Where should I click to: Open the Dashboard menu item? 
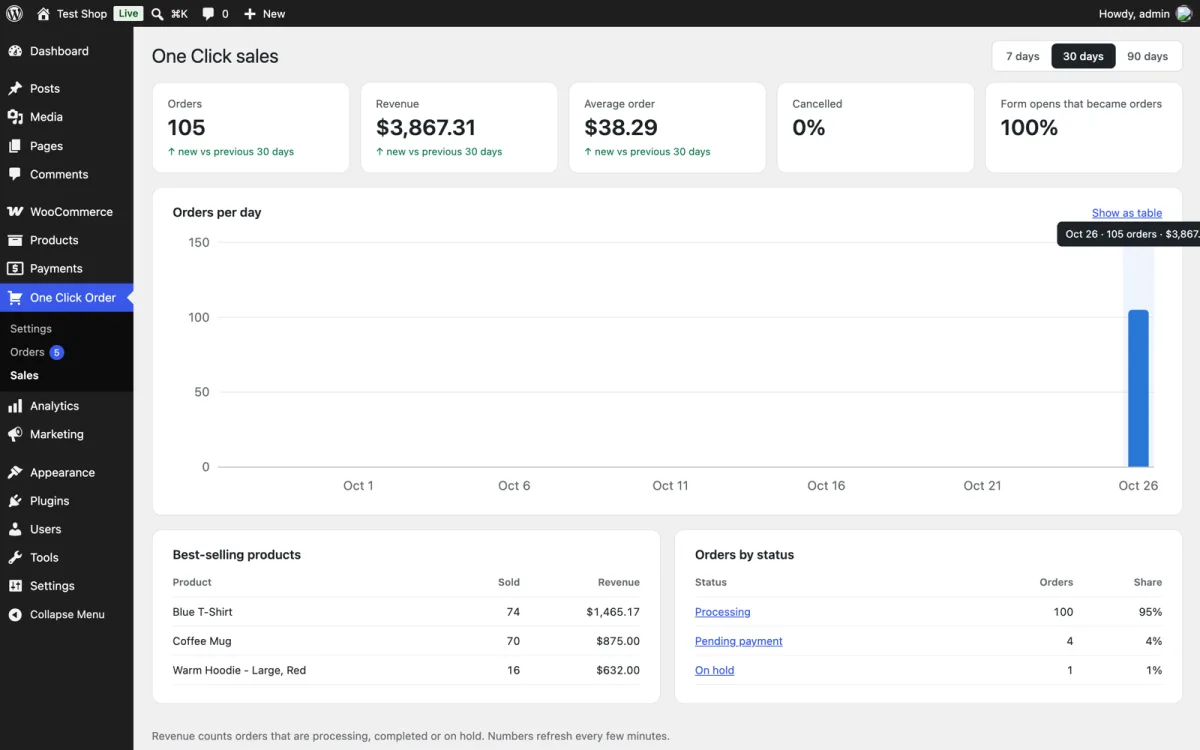67,51
